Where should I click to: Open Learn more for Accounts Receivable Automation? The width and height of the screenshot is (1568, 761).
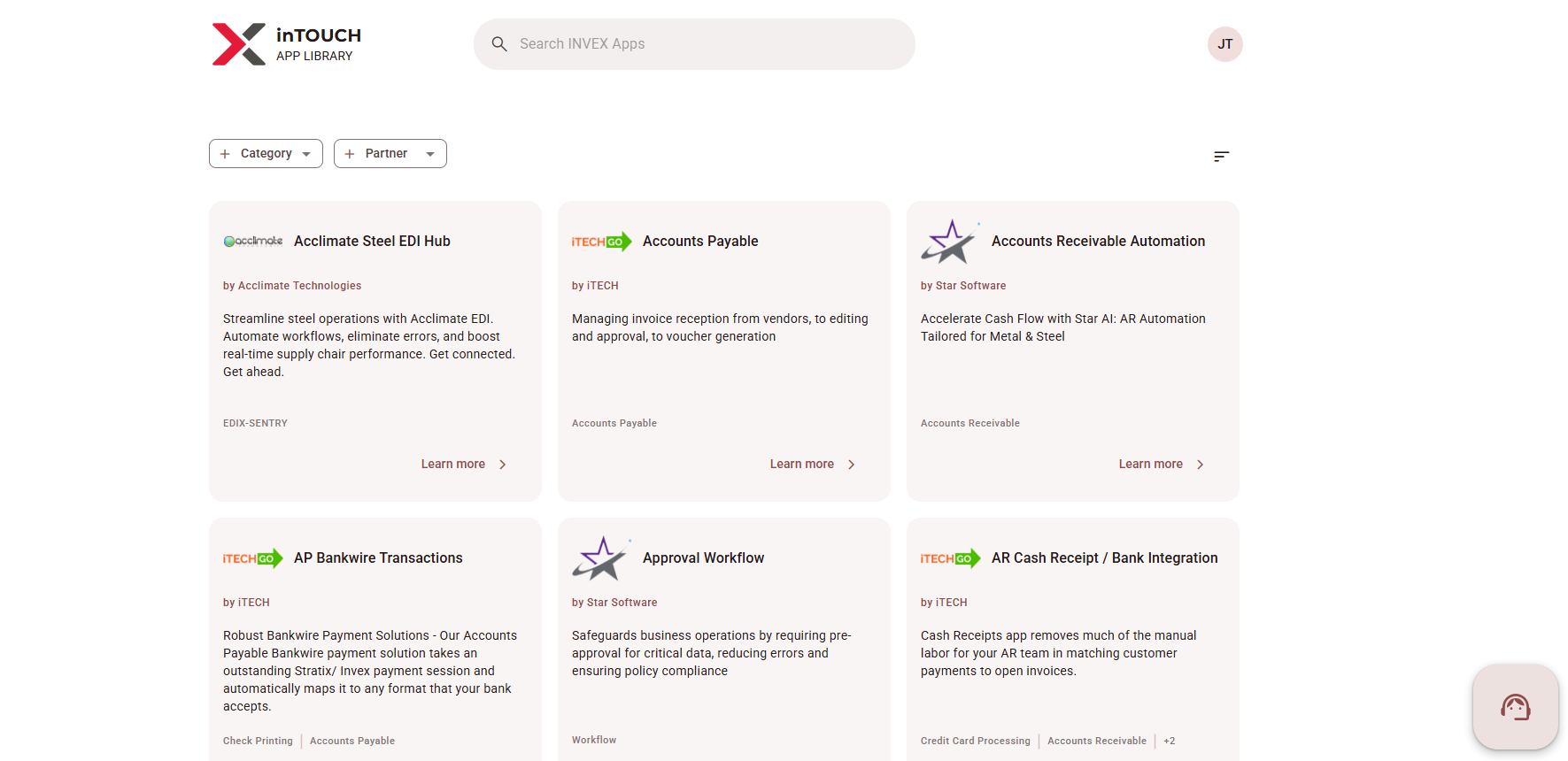pos(1151,464)
